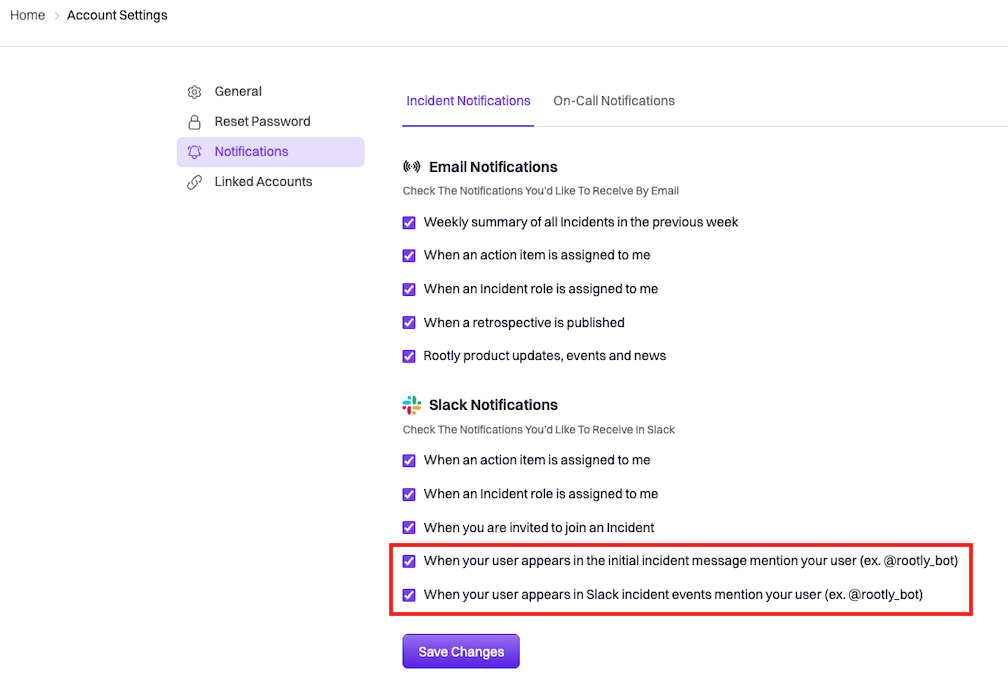Click the General gear icon
Viewport: 1008px width, 681px height.
pyautogui.click(x=194, y=92)
